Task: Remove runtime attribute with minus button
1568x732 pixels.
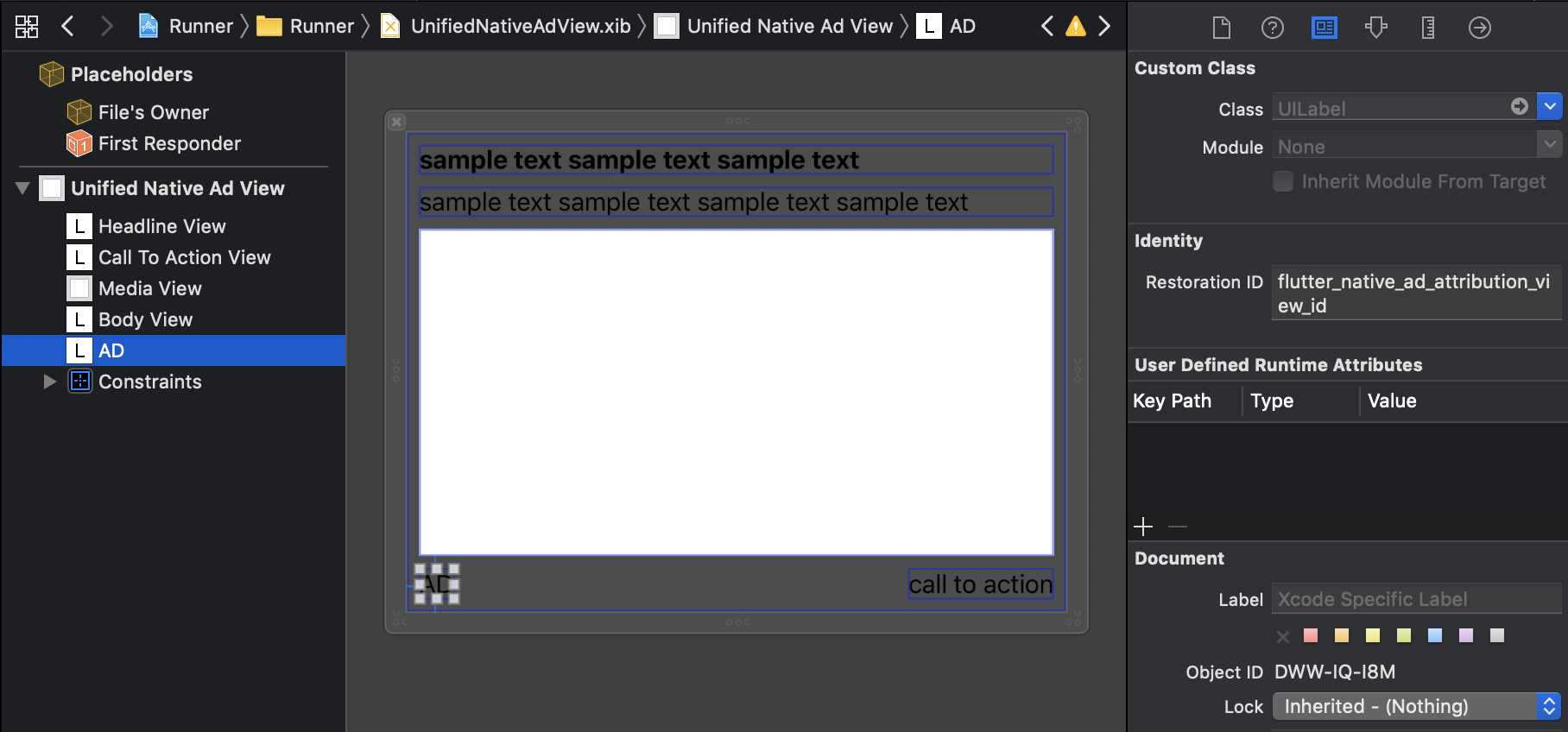Action: tap(1178, 527)
